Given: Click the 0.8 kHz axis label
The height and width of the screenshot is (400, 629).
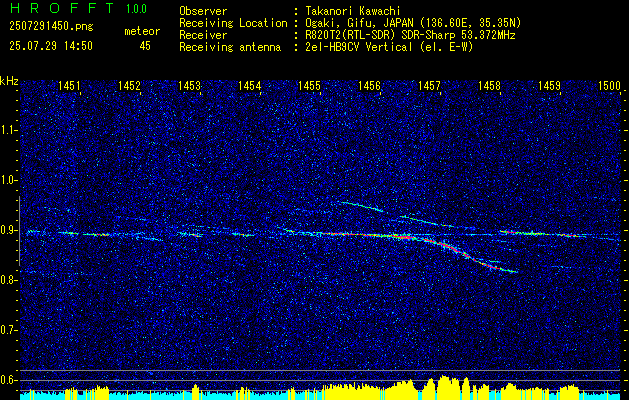Looking at the screenshot, I should (8, 280).
